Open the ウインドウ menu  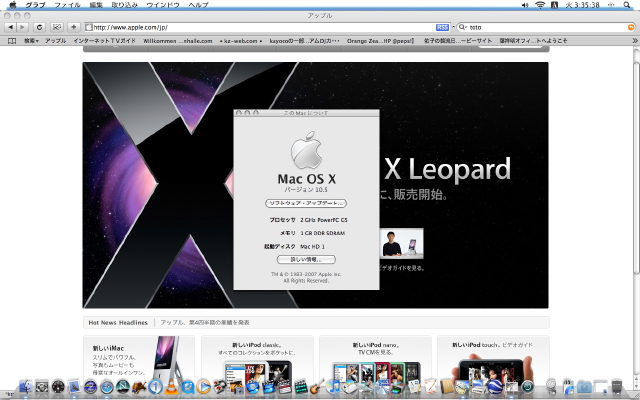click(x=163, y=5)
